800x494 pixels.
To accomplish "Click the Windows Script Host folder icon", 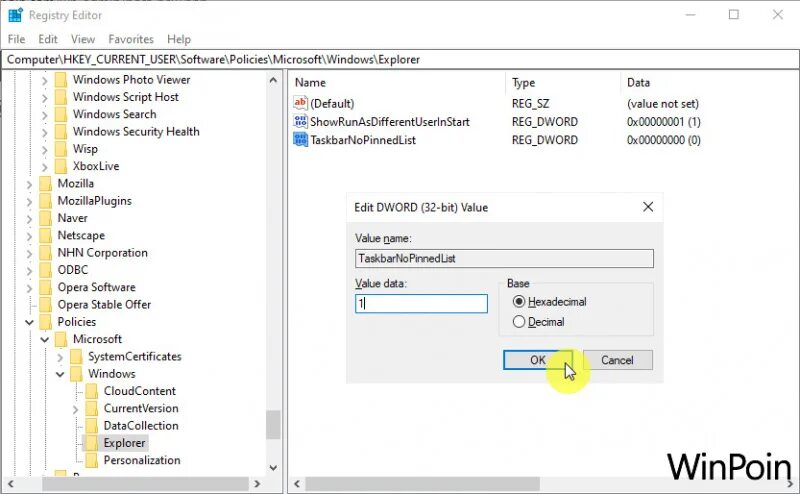I will [61, 97].
